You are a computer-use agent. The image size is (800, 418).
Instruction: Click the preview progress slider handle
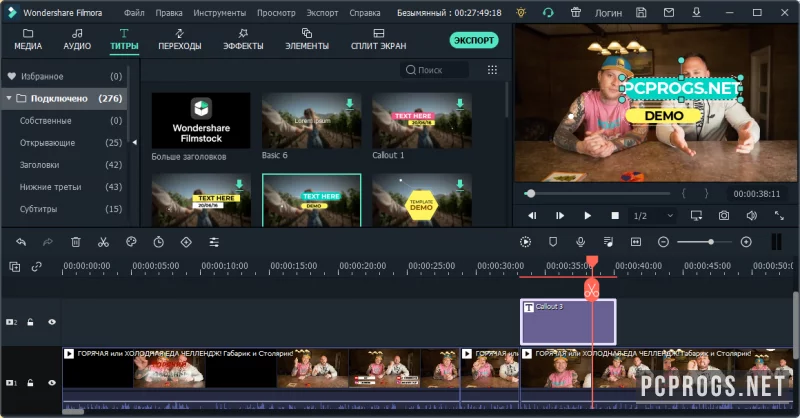click(531, 193)
